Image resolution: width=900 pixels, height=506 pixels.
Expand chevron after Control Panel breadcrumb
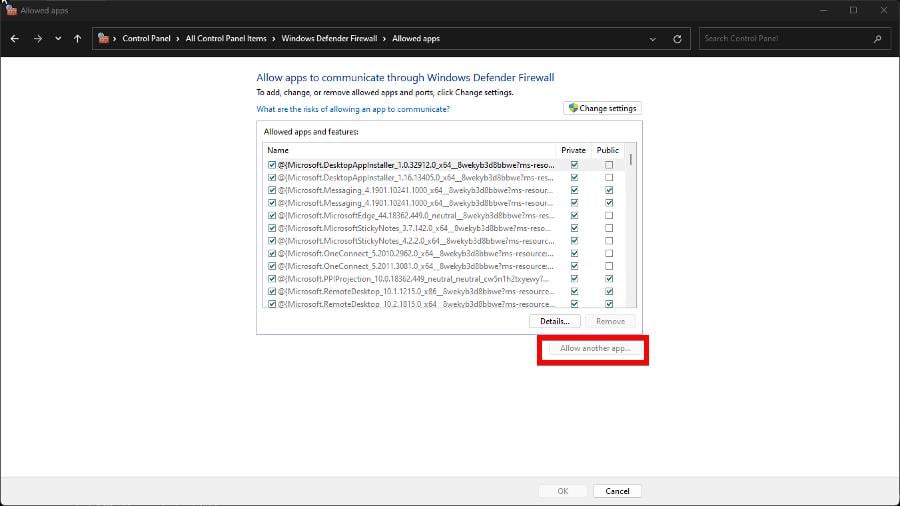tap(178, 38)
